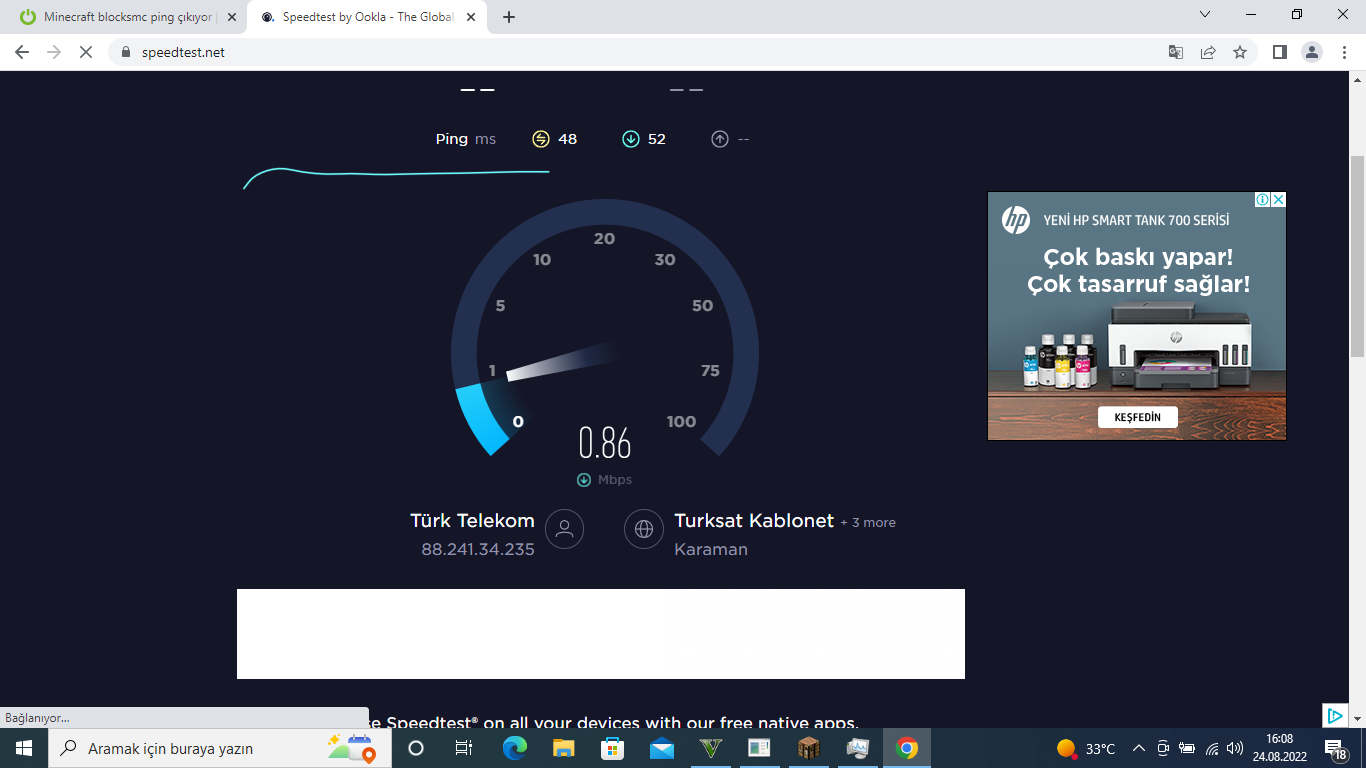
Task: Share this page via the share icon
Action: tap(1208, 52)
